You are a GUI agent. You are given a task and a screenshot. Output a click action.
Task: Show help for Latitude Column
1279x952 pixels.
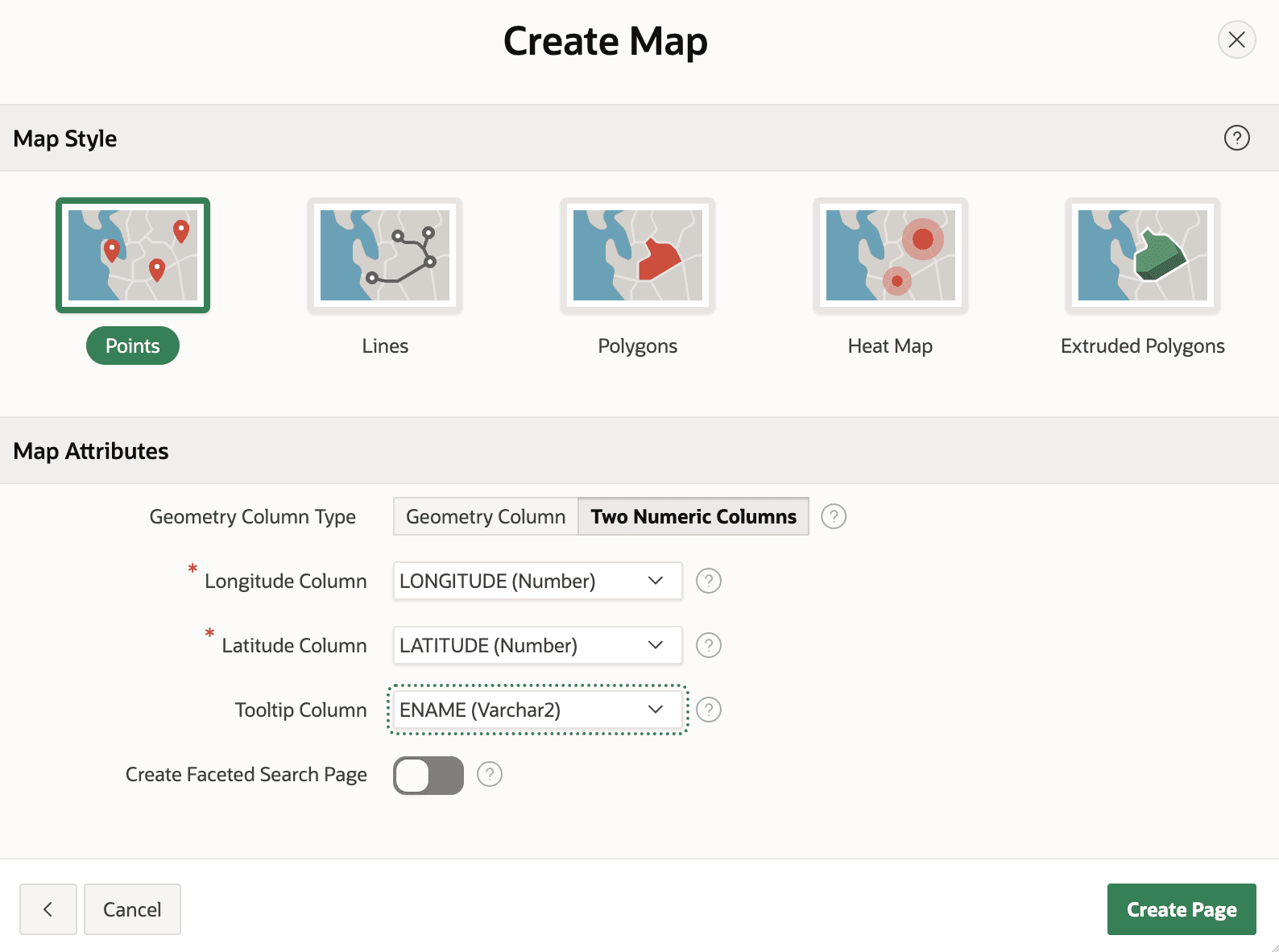[x=709, y=645]
